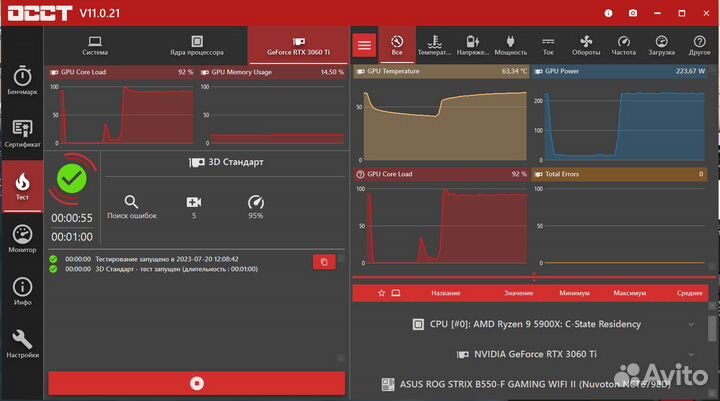This screenshot has height=401, width=720.
Task: Click the GPU Memory Usage graph header
Action: 272,72
